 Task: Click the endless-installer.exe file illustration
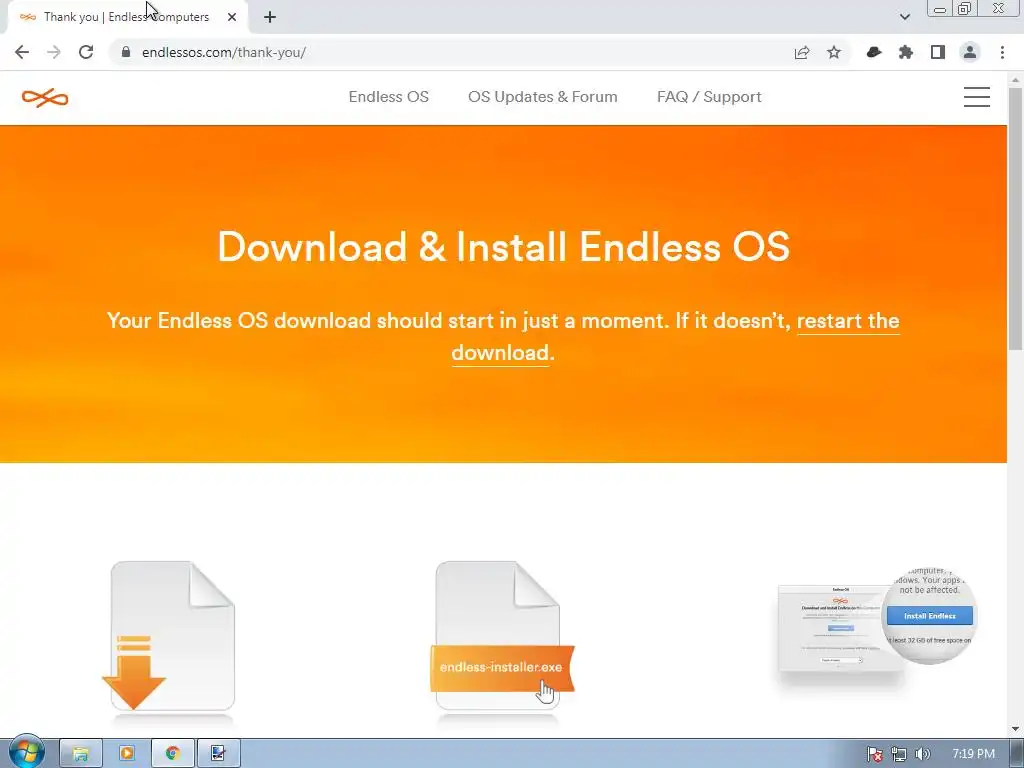[502, 636]
